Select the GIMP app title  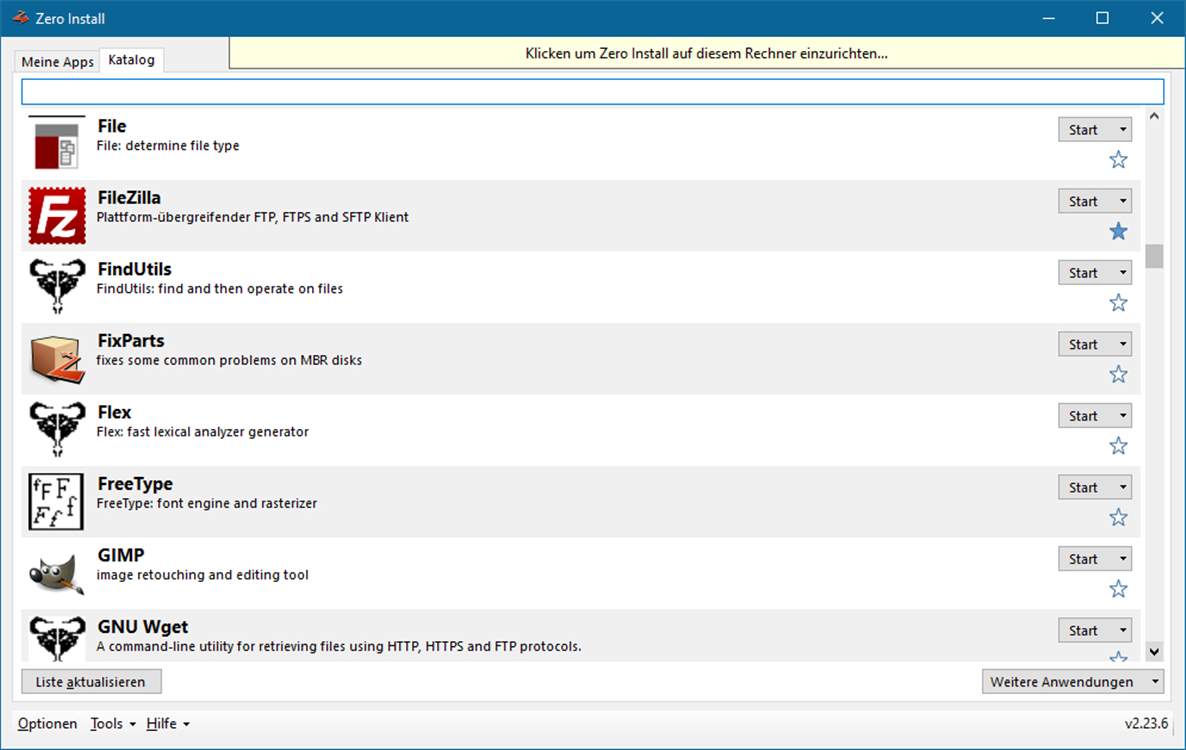(x=121, y=555)
